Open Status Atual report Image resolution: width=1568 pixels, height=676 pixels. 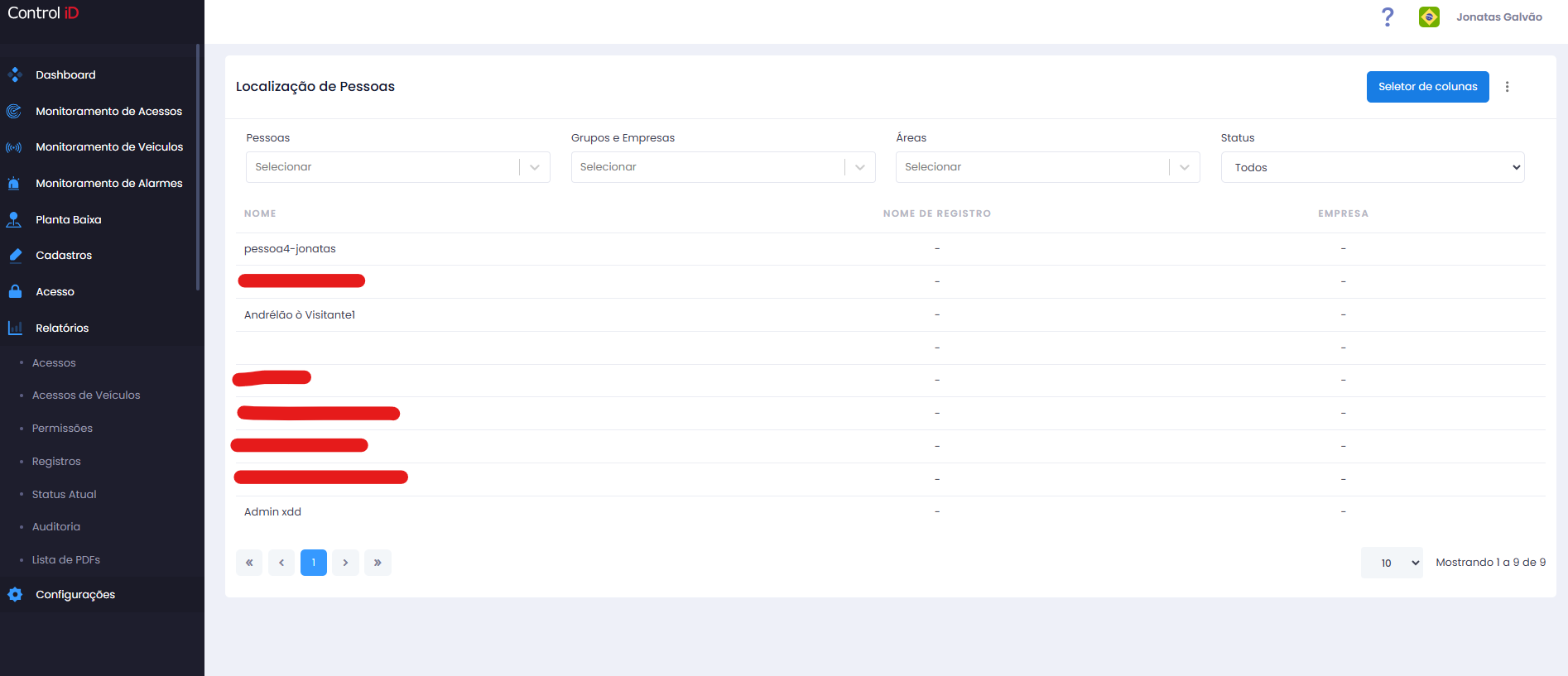tap(64, 494)
